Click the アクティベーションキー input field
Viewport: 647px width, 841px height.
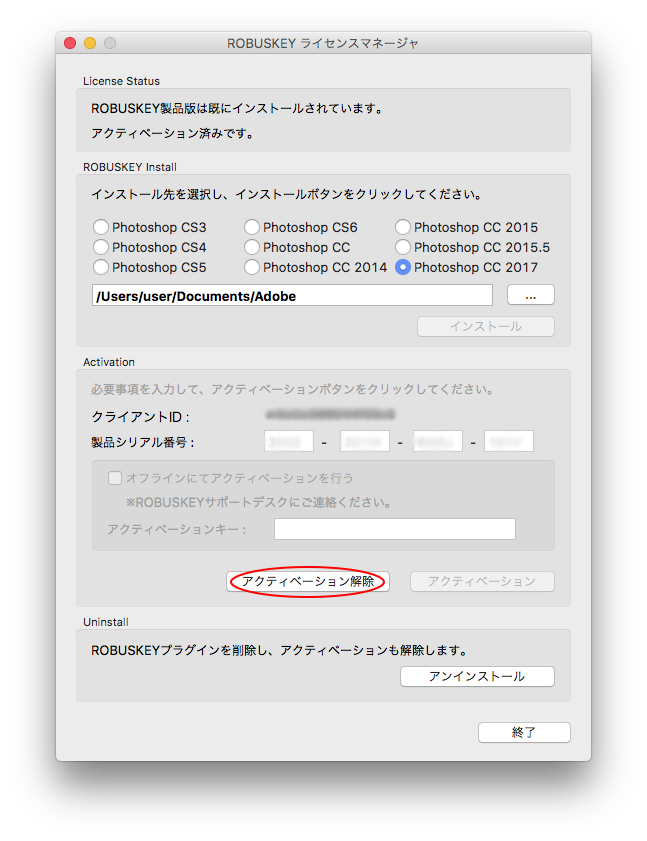coord(395,529)
